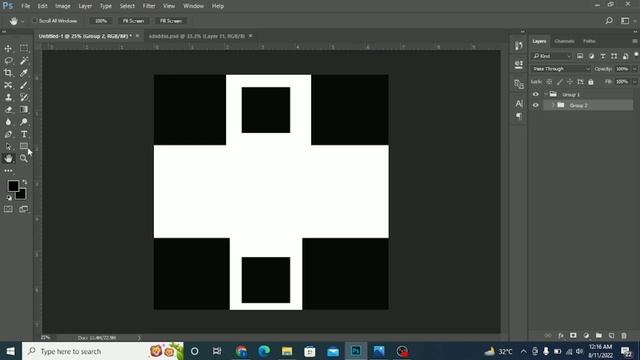The width and height of the screenshot is (640, 360).
Task: Open the Hand tool preset picker arrow
Action: coord(22,21)
